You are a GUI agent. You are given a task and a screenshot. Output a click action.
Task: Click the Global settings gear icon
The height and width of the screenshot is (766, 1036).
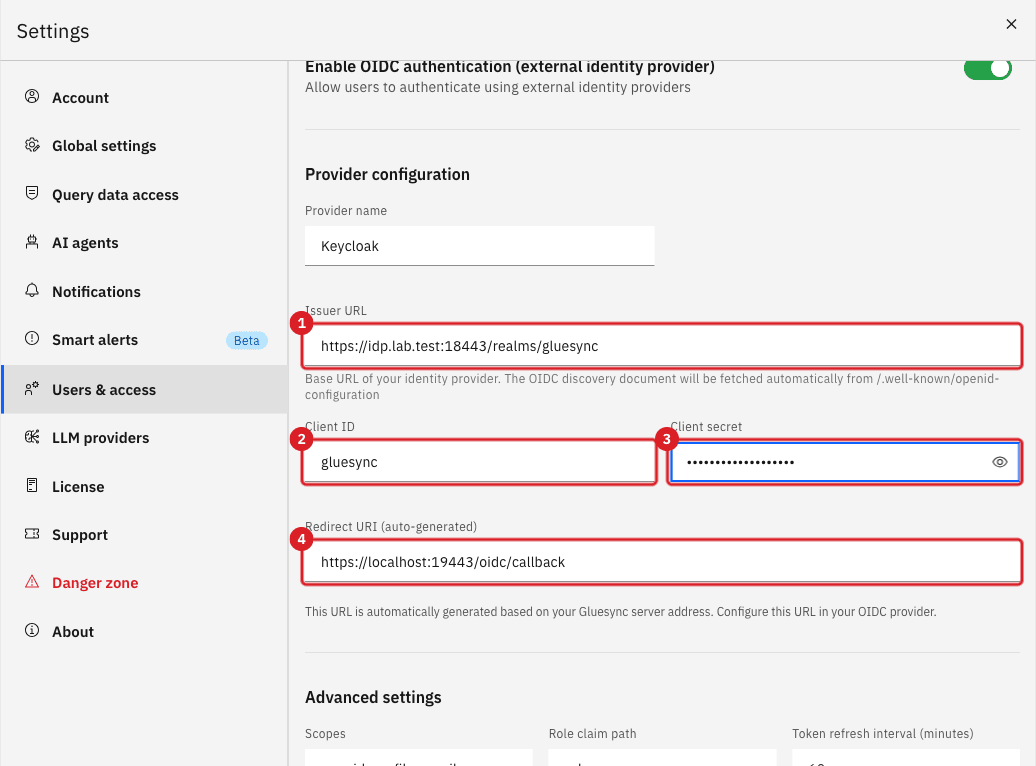(x=32, y=145)
